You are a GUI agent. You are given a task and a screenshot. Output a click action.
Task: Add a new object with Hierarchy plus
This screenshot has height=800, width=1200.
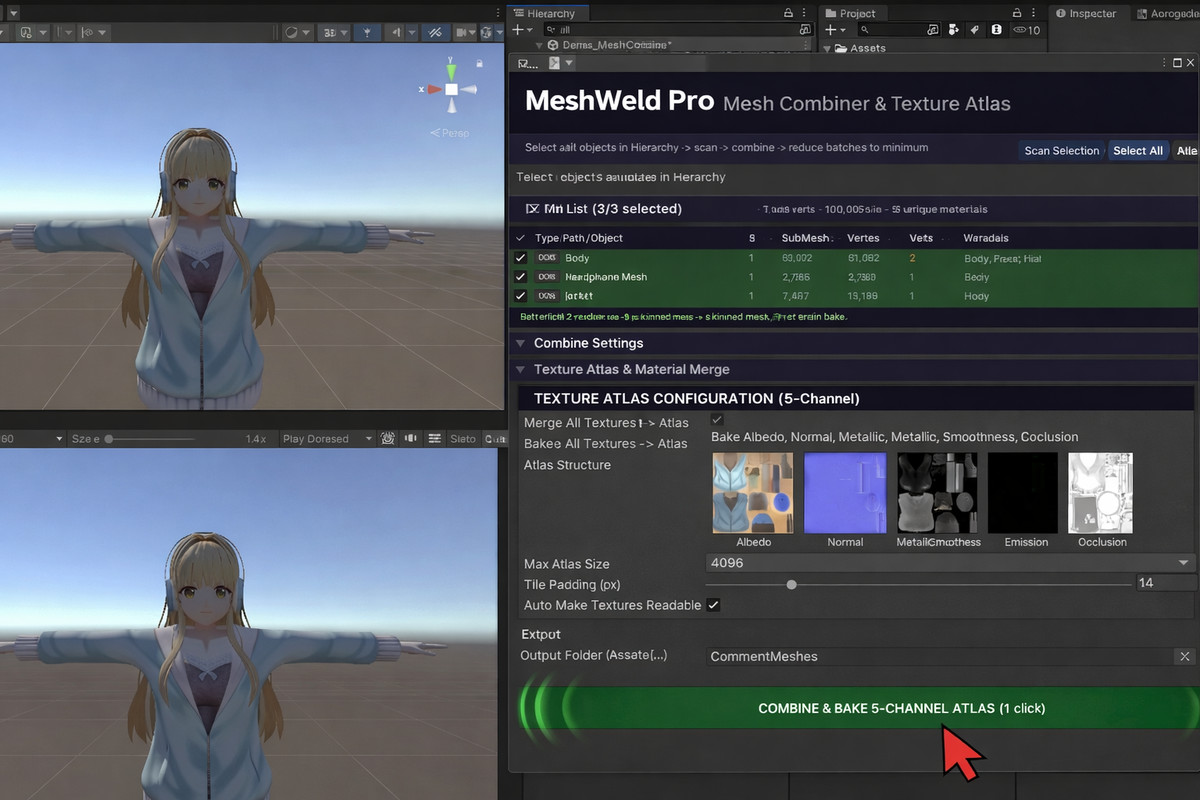pos(517,30)
